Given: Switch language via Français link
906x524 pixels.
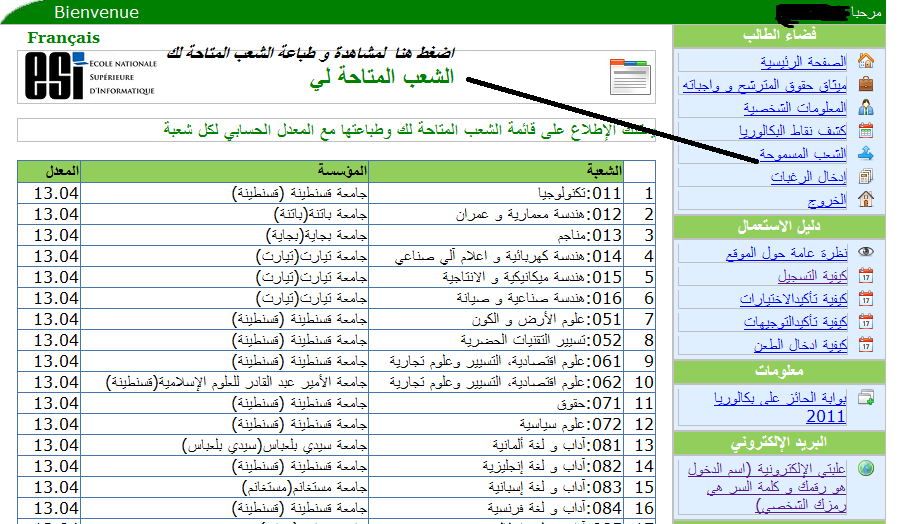Looking at the screenshot, I should tap(64, 38).
